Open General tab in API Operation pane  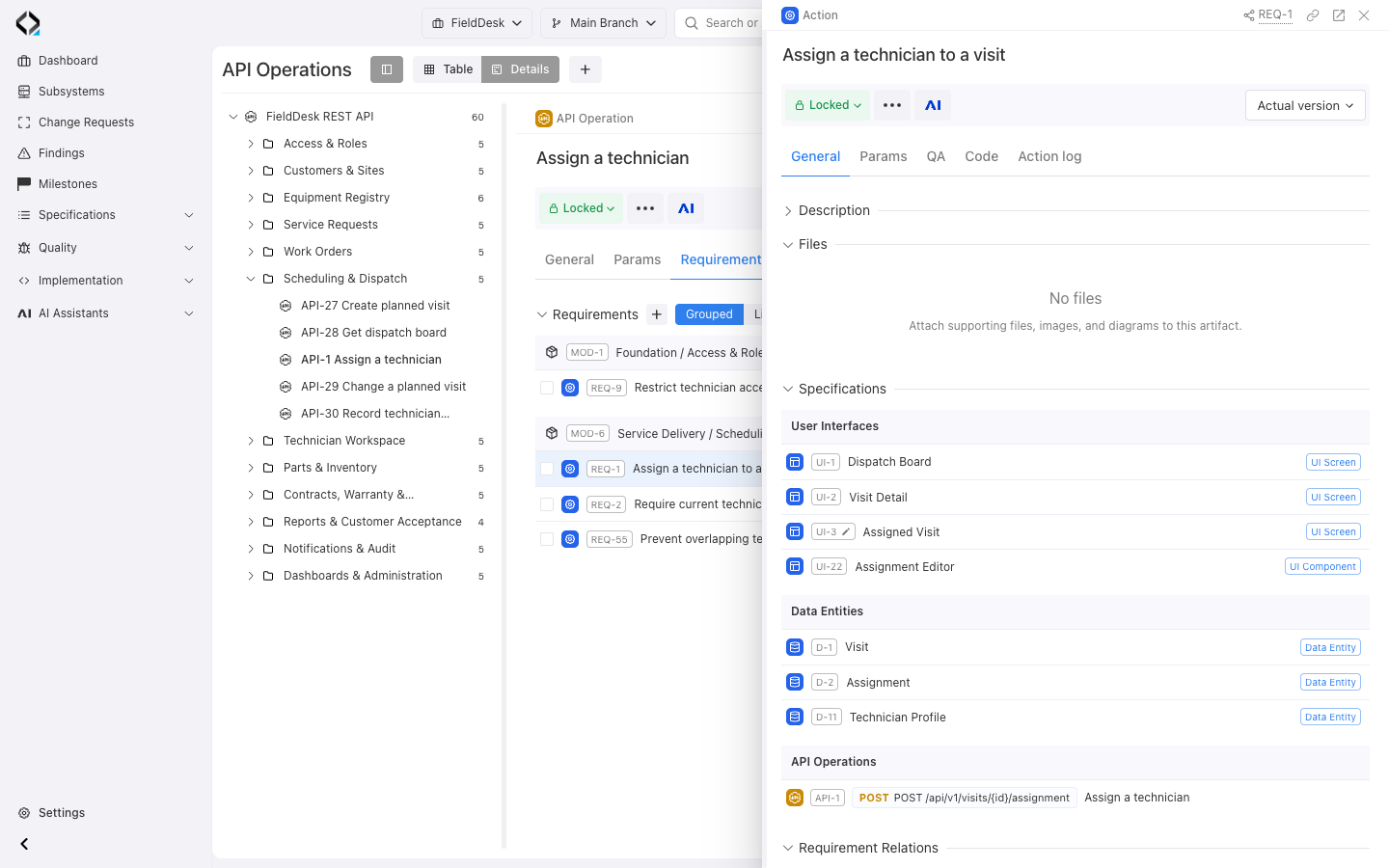point(569,259)
